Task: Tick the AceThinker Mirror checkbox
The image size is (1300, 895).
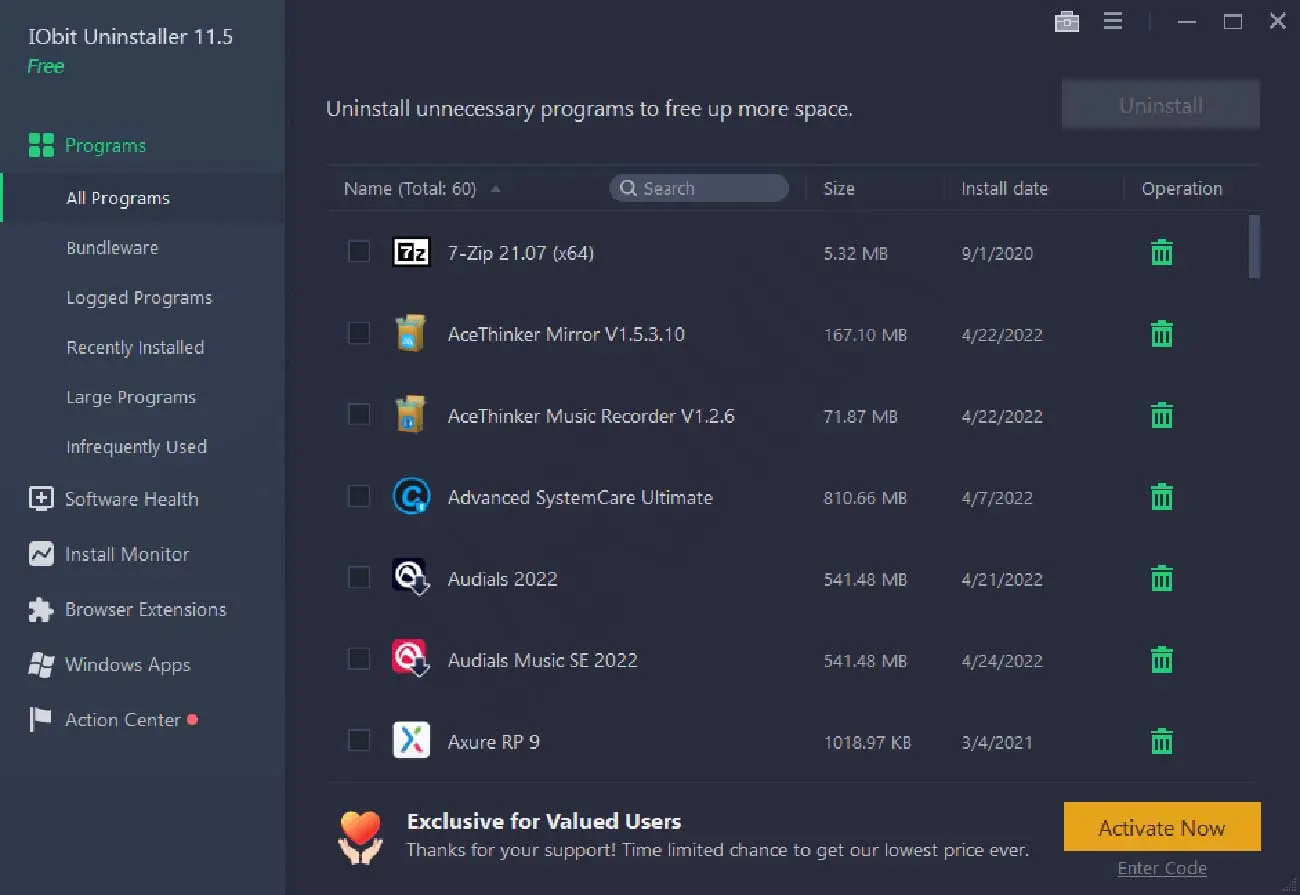Action: point(359,334)
